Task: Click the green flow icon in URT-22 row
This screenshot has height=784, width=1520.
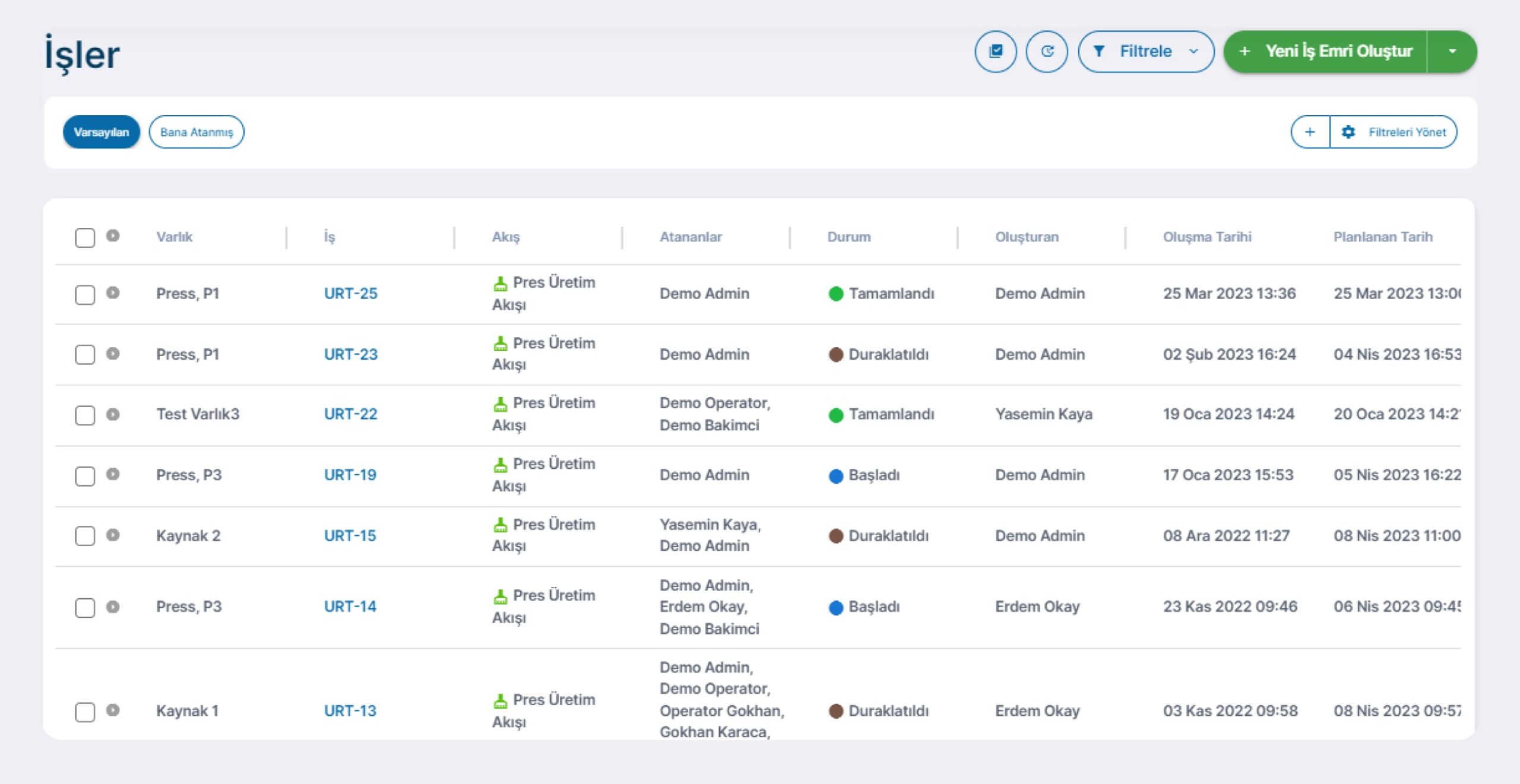Action: 501,404
